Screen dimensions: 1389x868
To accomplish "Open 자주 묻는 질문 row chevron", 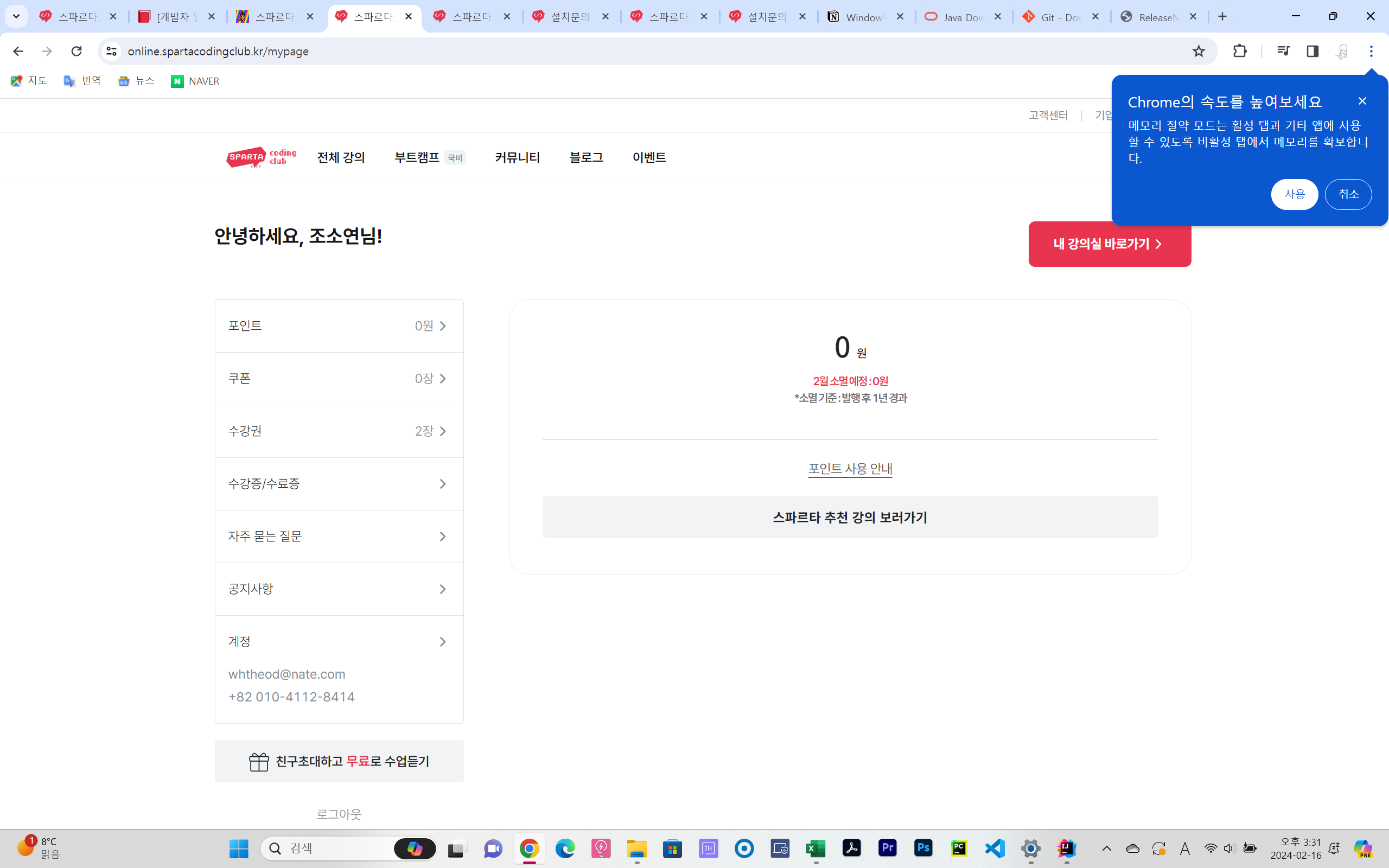I will coord(443,537).
